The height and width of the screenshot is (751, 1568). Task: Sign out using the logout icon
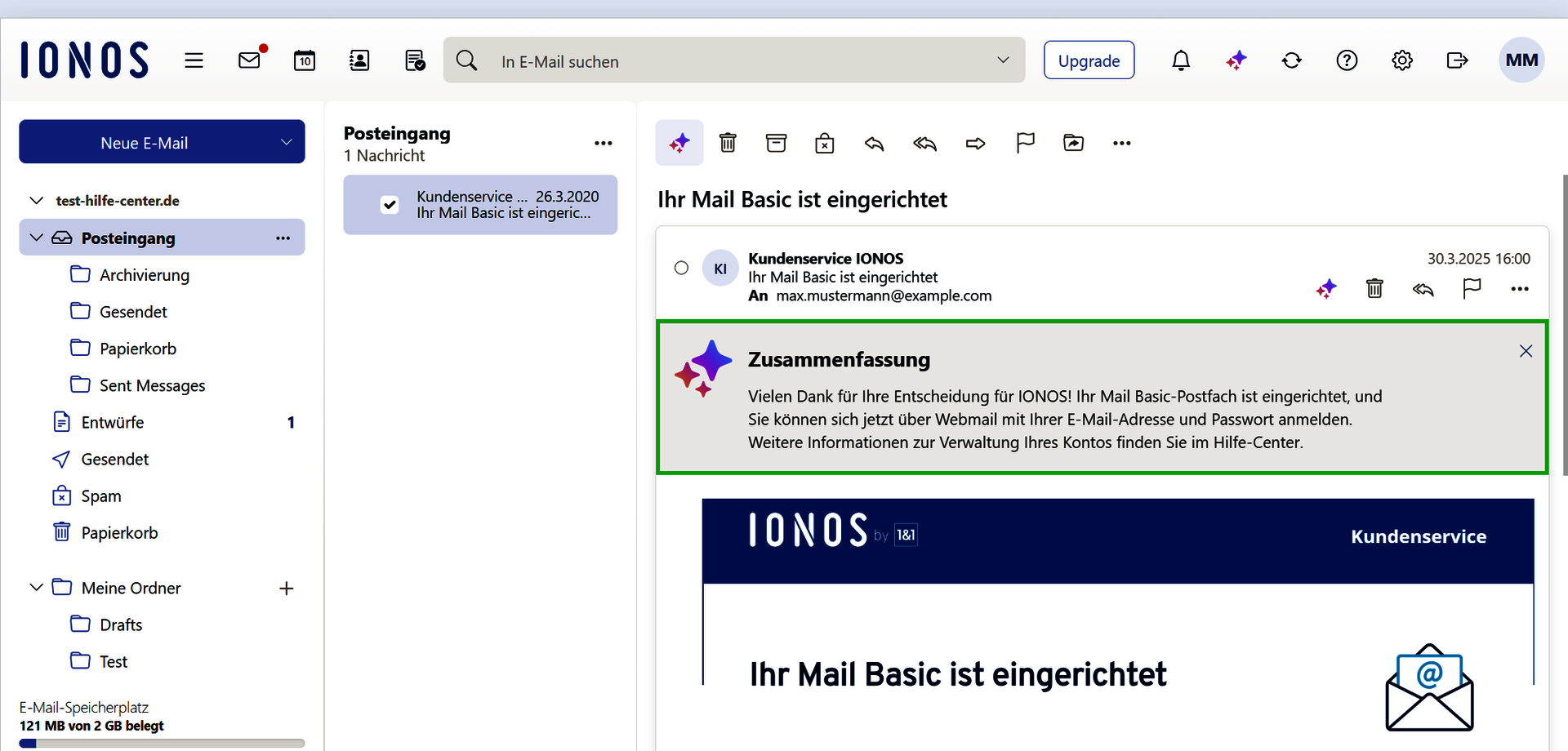click(x=1457, y=60)
